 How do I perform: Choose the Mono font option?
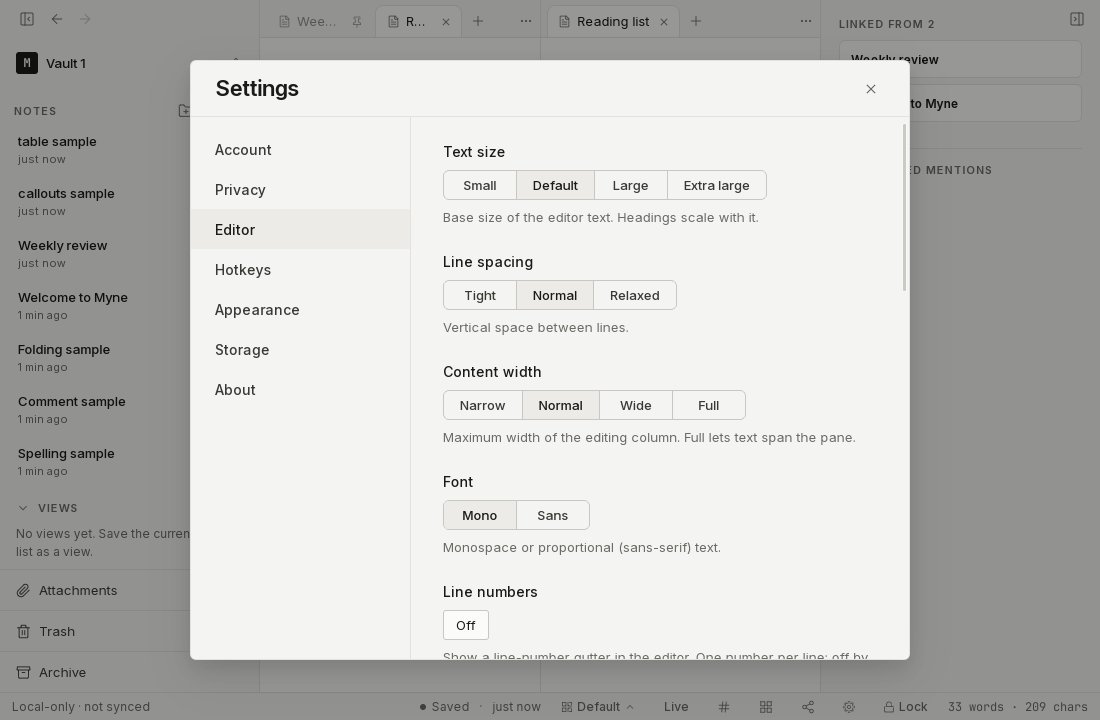coord(480,515)
